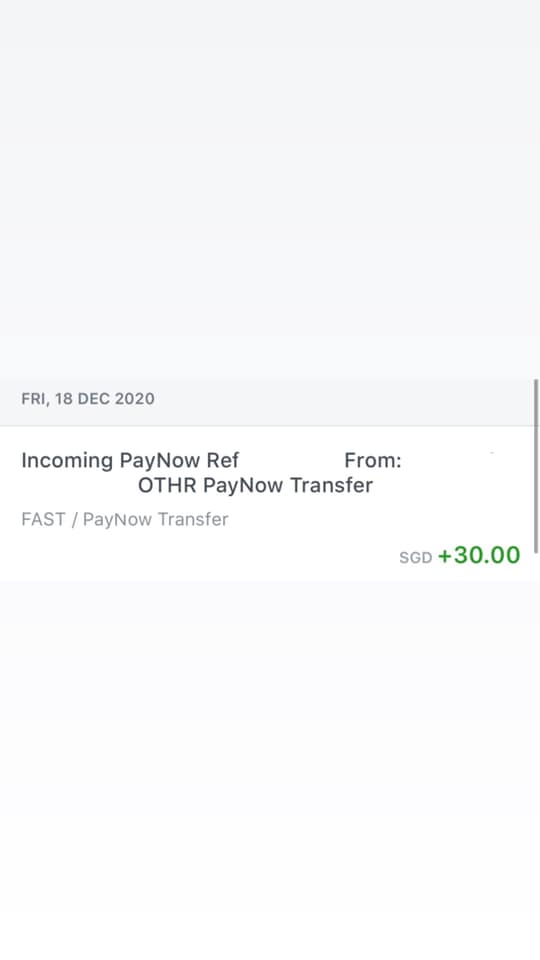
Task: Click the word Incoming in the transaction title
Action: 67,460
